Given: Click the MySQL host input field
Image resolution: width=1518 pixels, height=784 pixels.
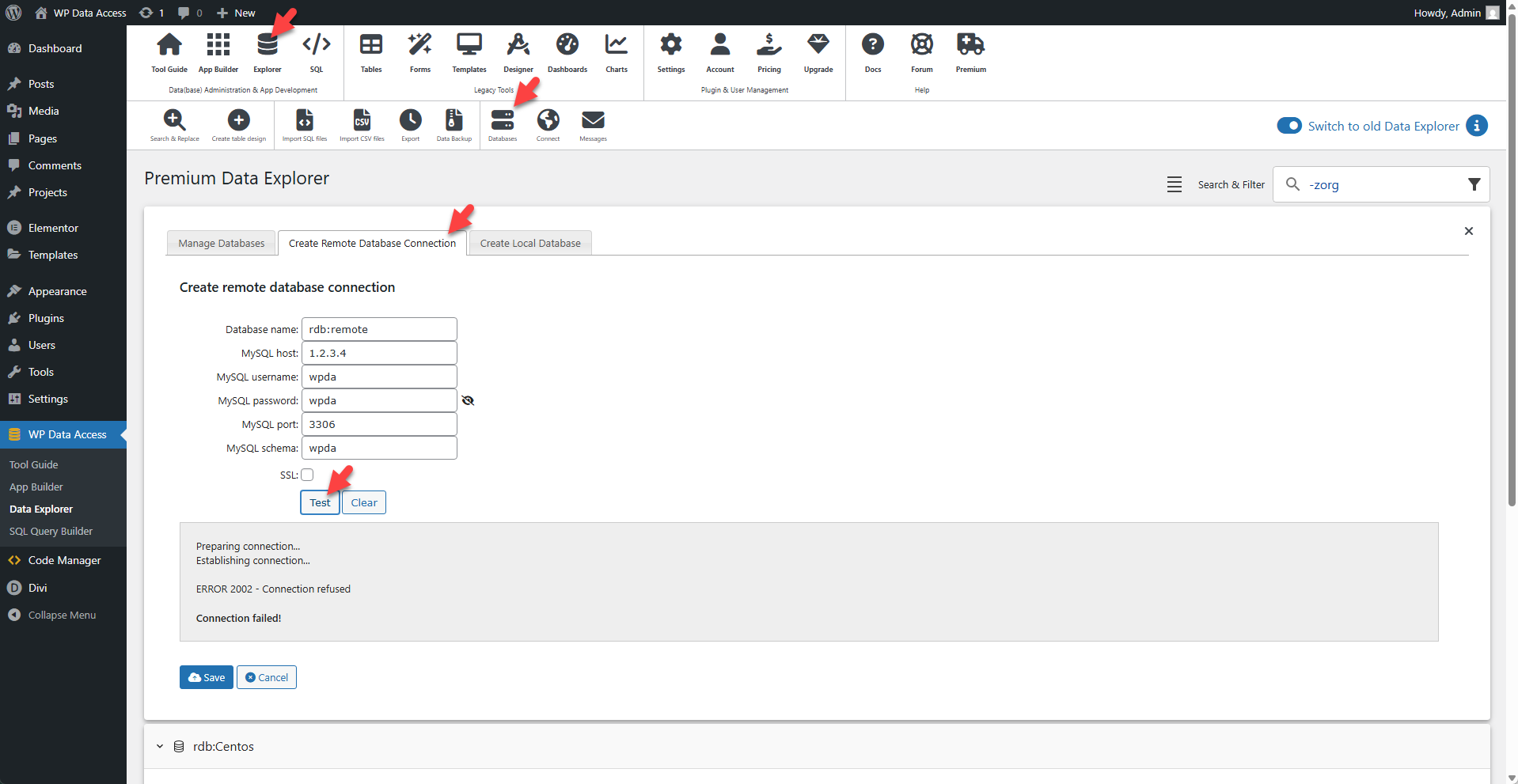Looking at the screenshot, I should 378,352.
